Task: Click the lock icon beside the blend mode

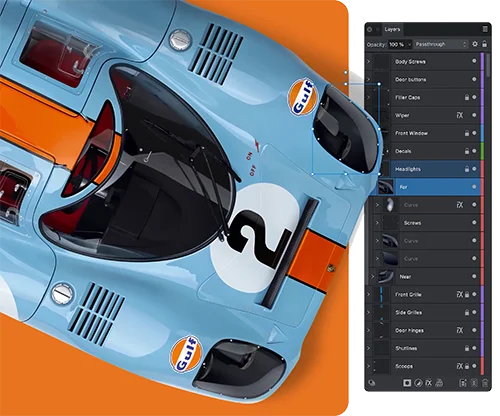Action: pos(485,44)
